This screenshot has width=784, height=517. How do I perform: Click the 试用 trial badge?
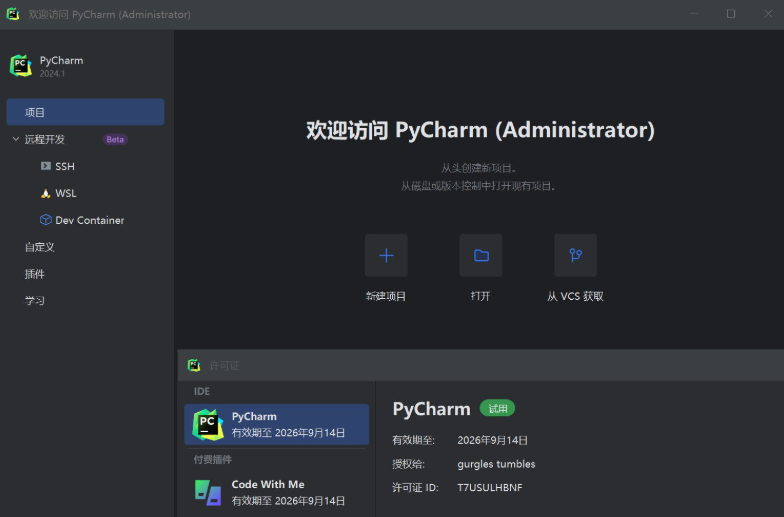point(497,408)
